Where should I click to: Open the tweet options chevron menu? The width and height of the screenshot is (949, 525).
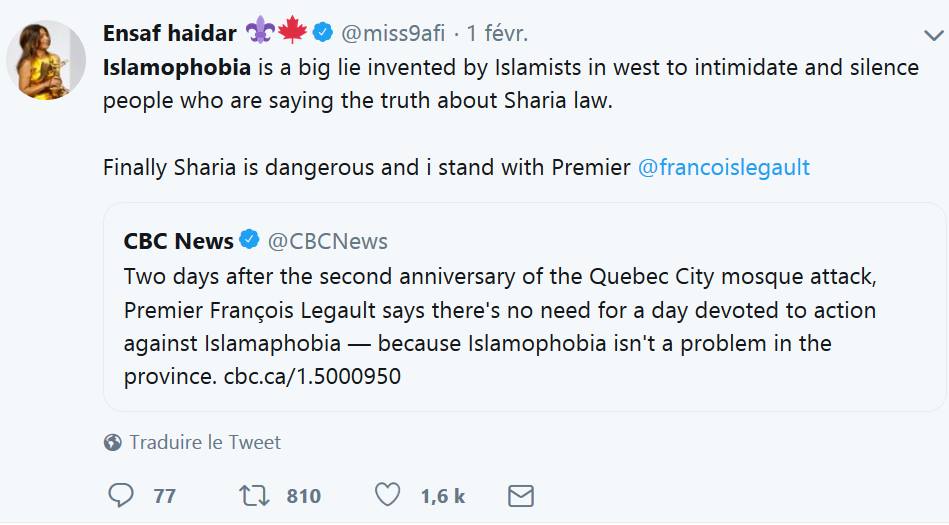[931, 35]
